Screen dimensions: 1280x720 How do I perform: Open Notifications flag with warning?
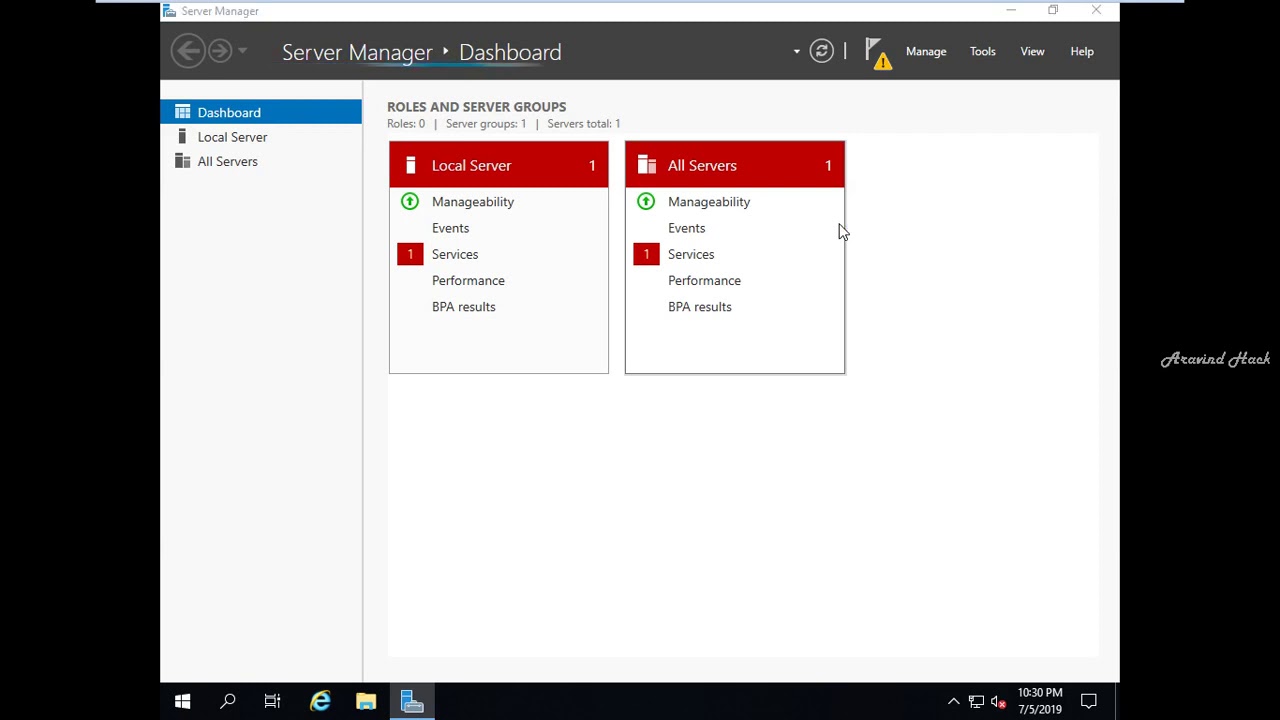tap(878, 53)
